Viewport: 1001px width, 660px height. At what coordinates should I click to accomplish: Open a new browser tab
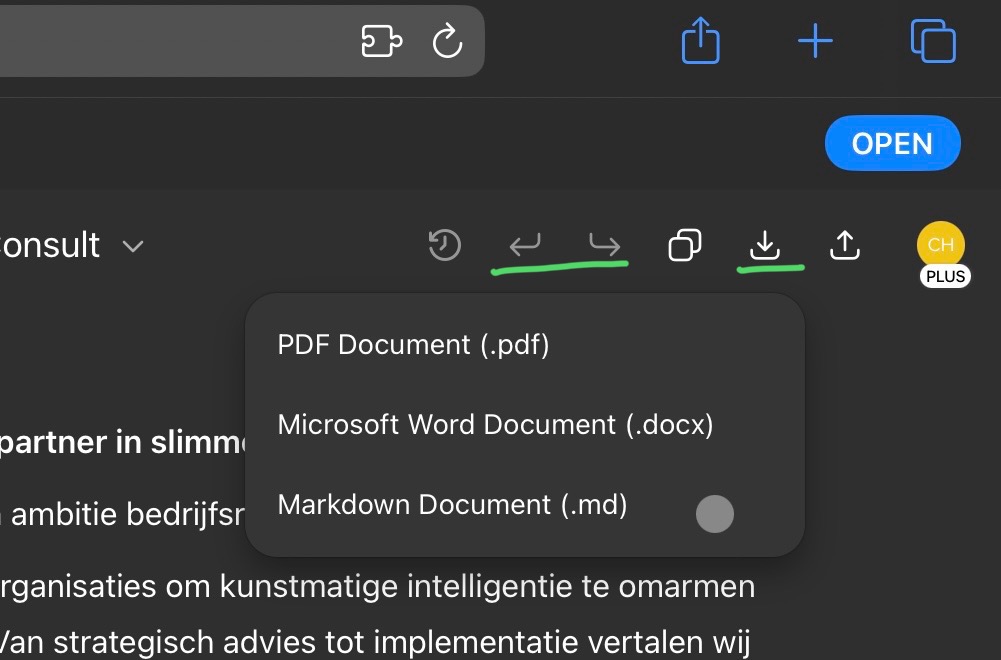pyautogui.click(x=815, y=42)
